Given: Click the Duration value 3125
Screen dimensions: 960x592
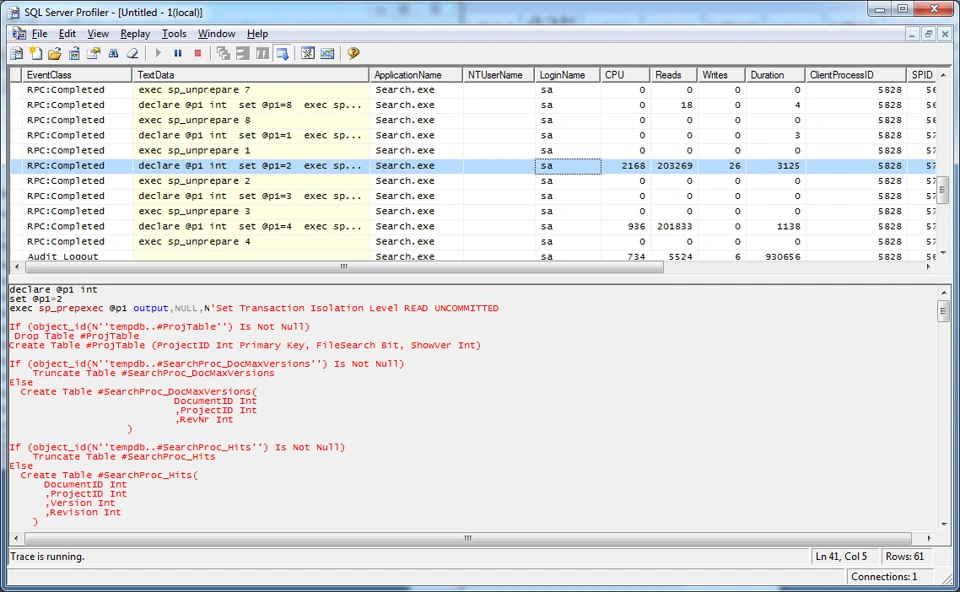Looking at the screenshot, I should [788, 166].
